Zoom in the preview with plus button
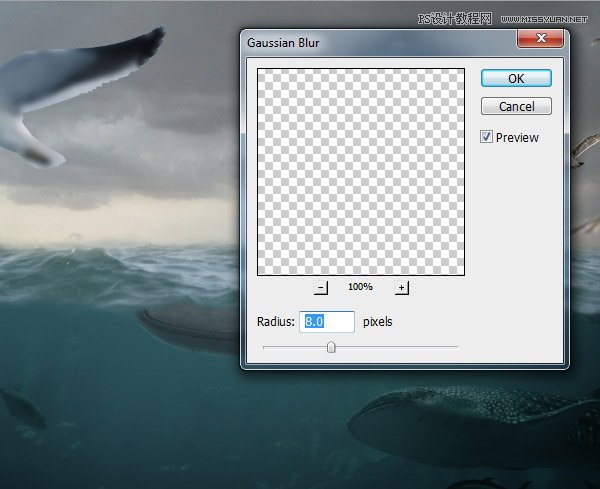600x489 pixels. (402, 288)
